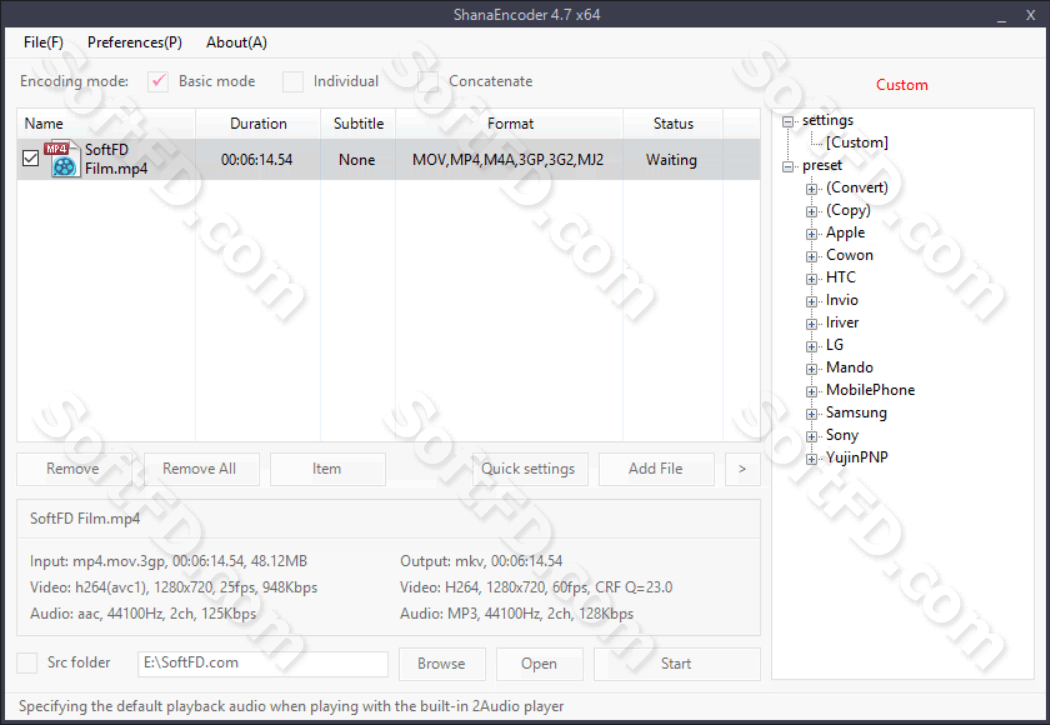The image size is (1050, 725).
Task: Expand the Invio preset group
Action: pyautogui.click(x=812, y=301)
